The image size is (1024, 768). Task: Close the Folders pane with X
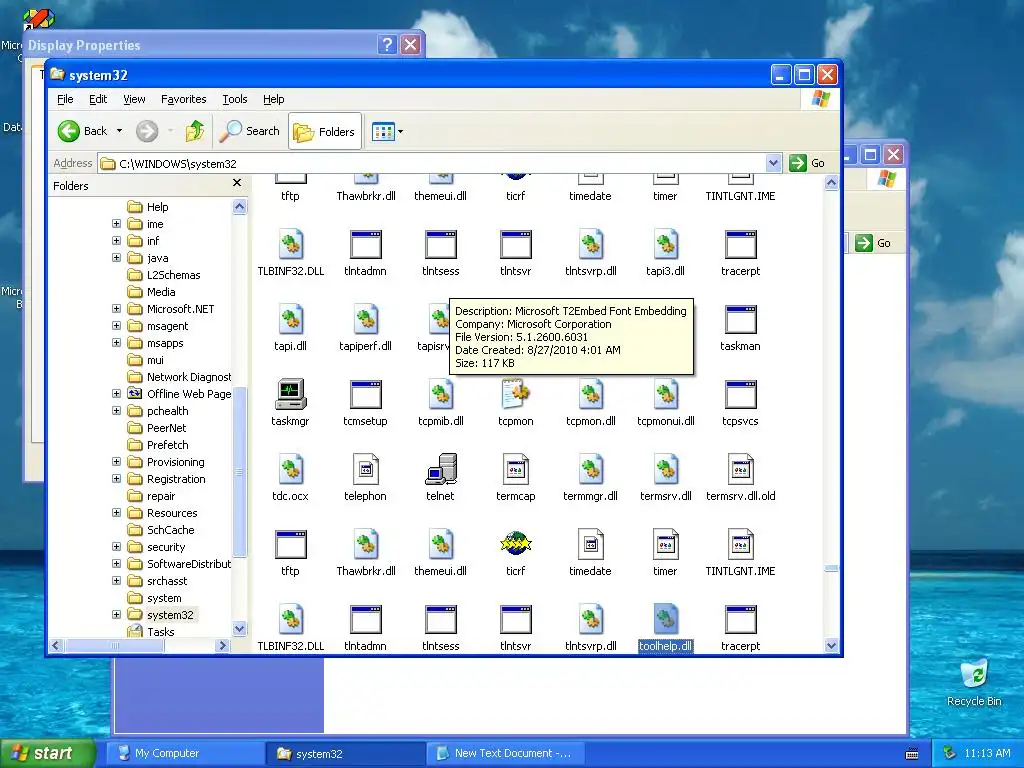click(237, 184)
